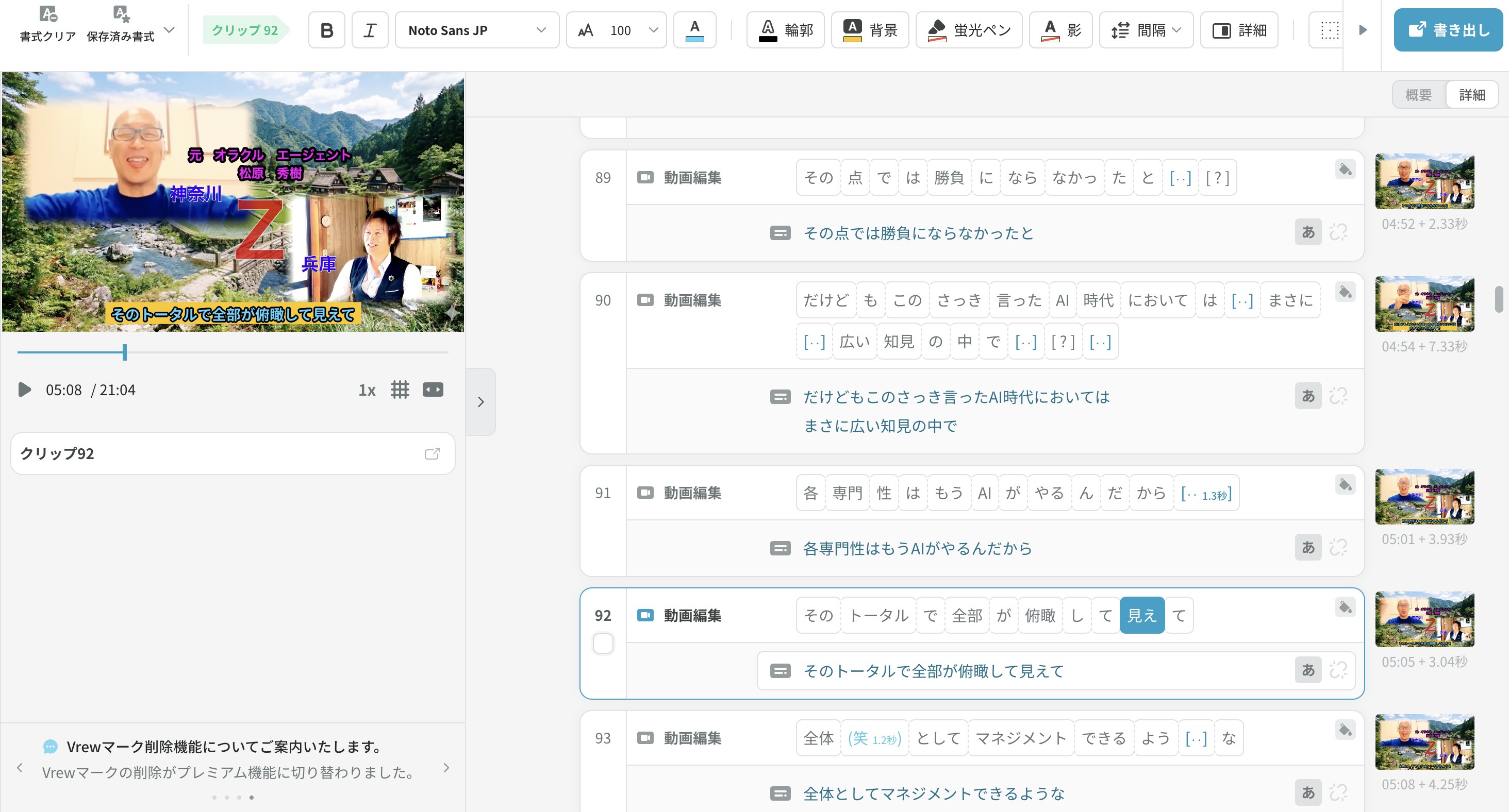Viewport: 1509px width, 812px height.
Task: Play the video preview
Action: pyautogui.click(x=24, y=390)
